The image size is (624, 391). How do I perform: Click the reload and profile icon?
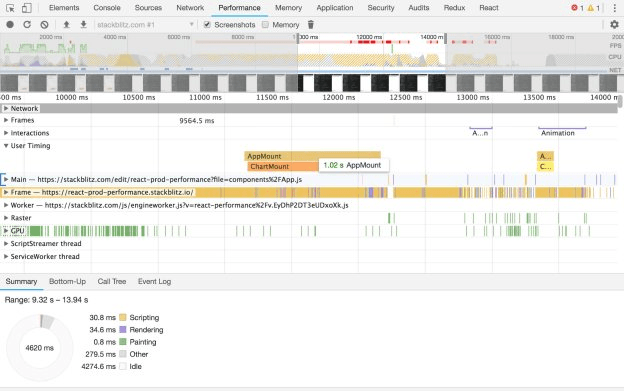coord(27,25)
